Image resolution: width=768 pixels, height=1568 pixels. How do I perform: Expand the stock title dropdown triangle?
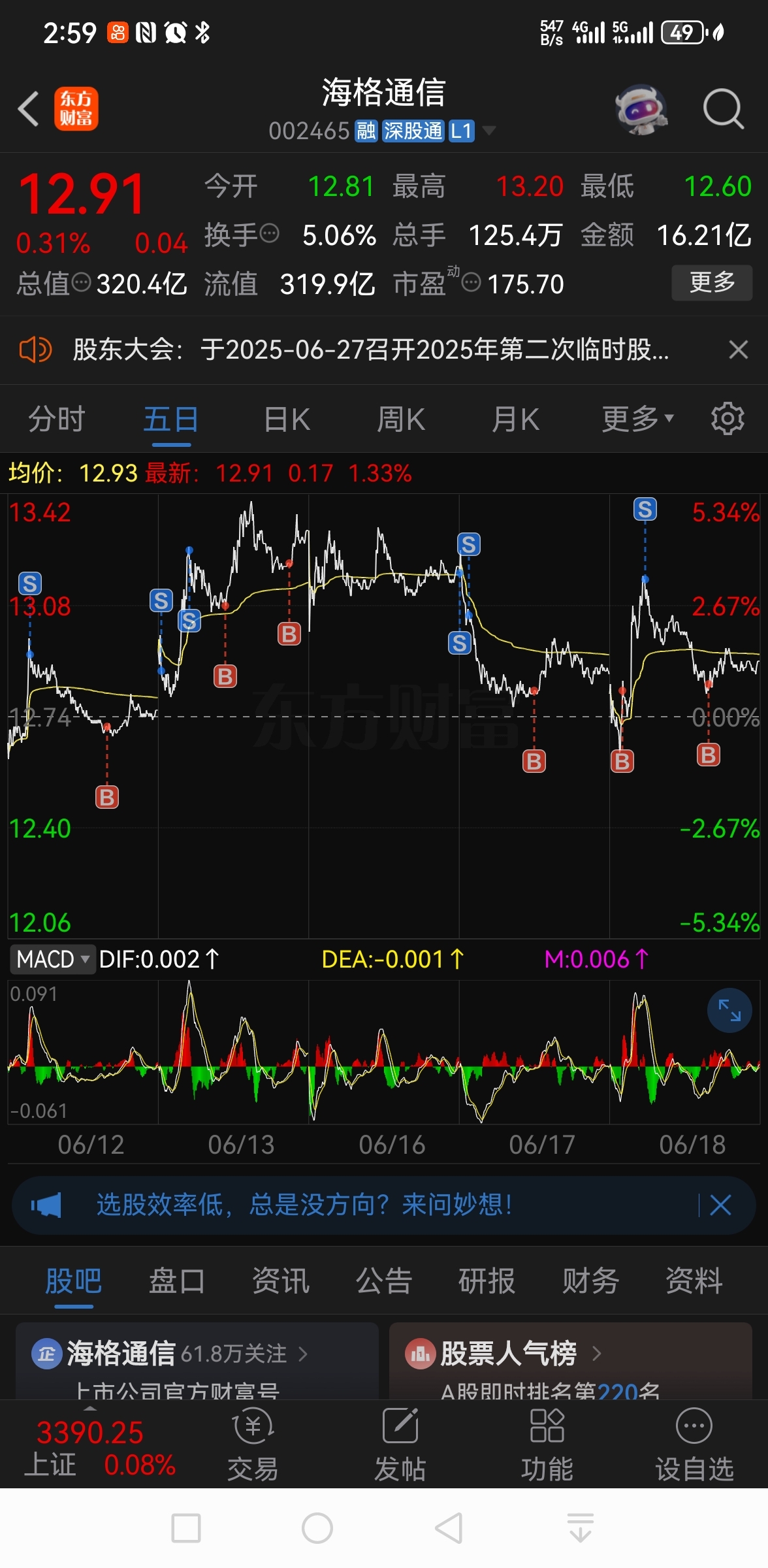pos(488,131)
